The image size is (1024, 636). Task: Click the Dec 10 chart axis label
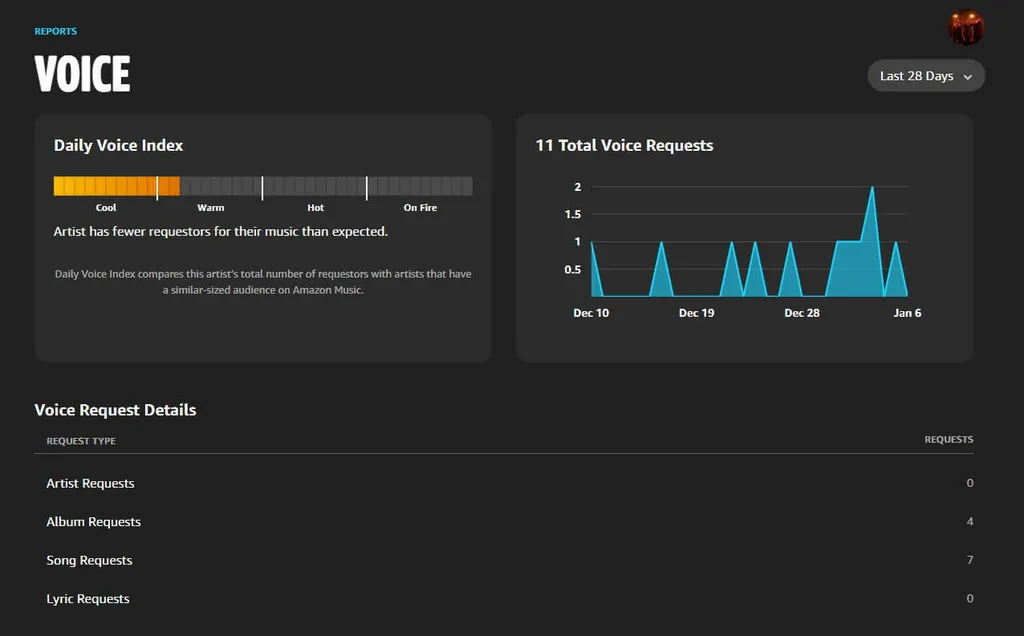tap(591, 313)
